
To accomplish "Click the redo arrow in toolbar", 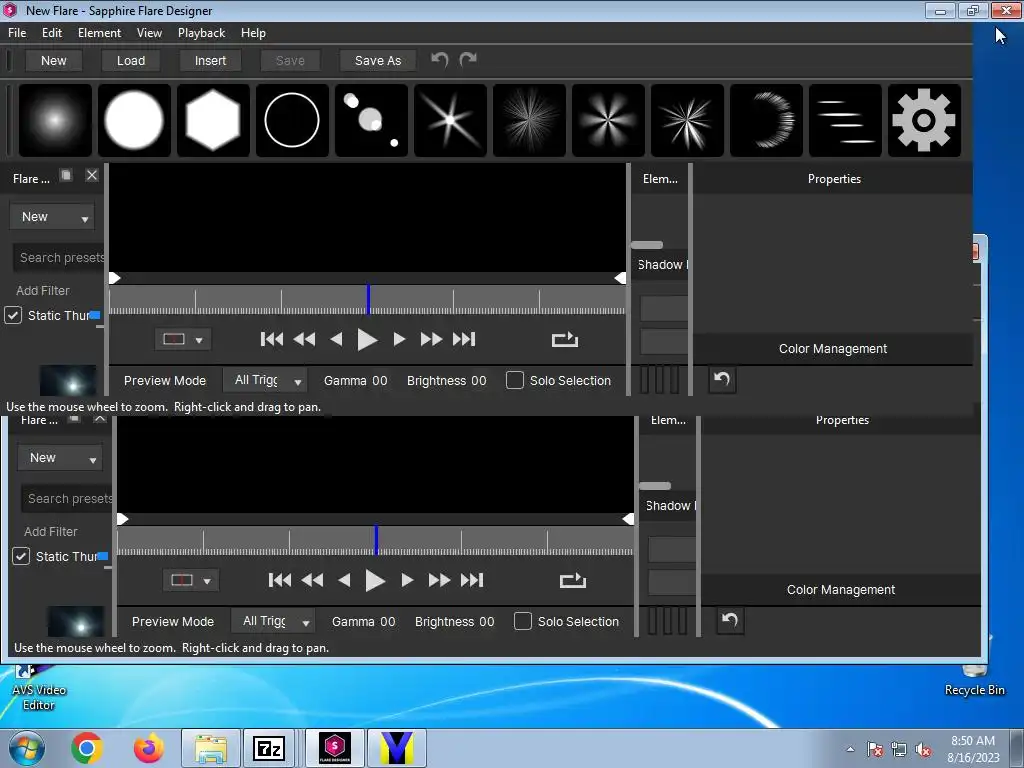I will coord(468,60).
